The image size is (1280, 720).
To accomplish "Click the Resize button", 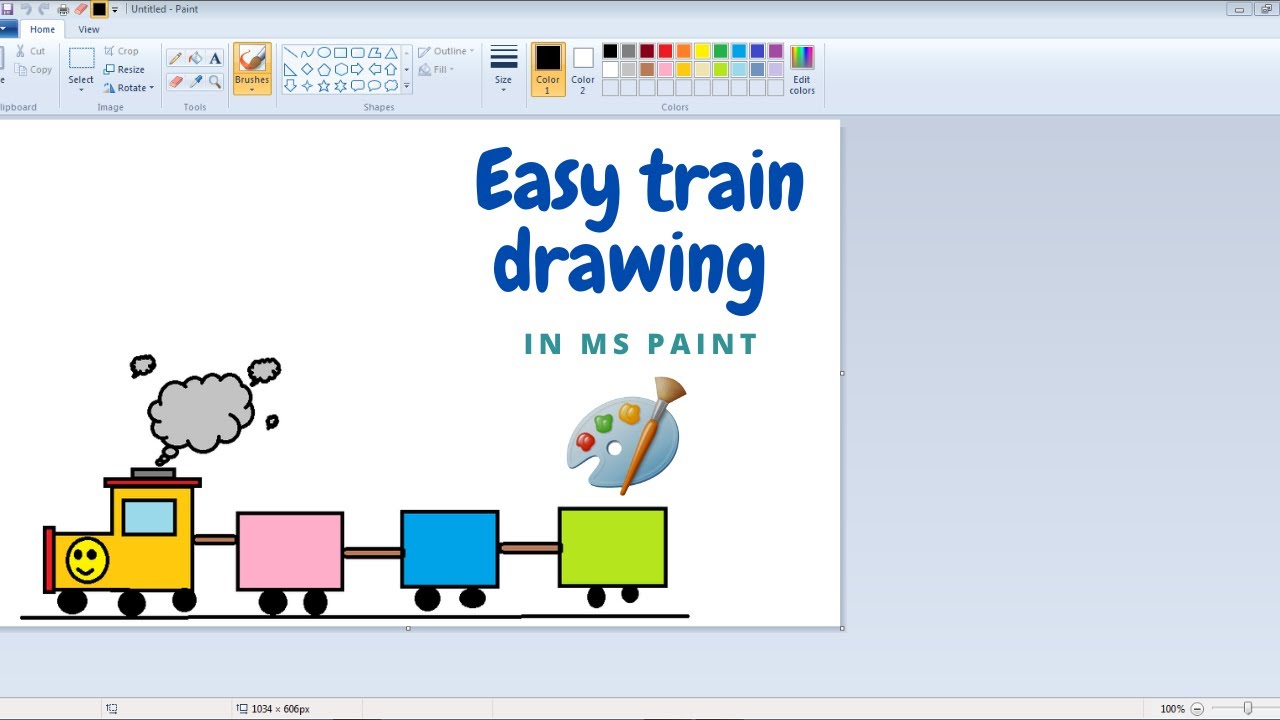I will coord(124,70).
